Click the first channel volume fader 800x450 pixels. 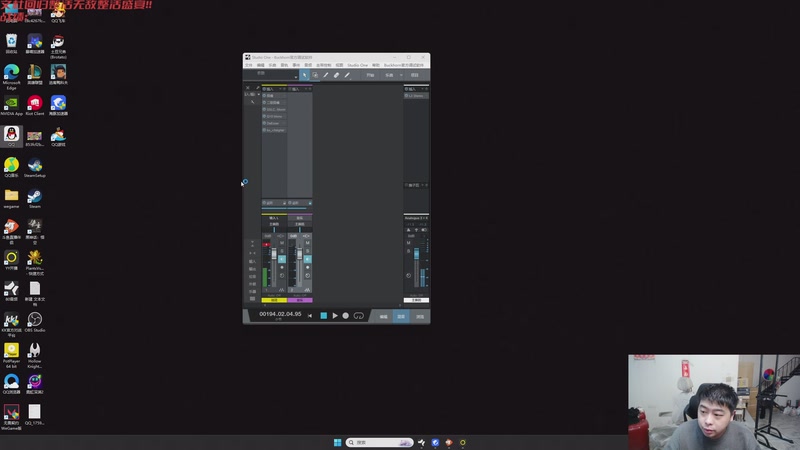[x=274, y=254]
